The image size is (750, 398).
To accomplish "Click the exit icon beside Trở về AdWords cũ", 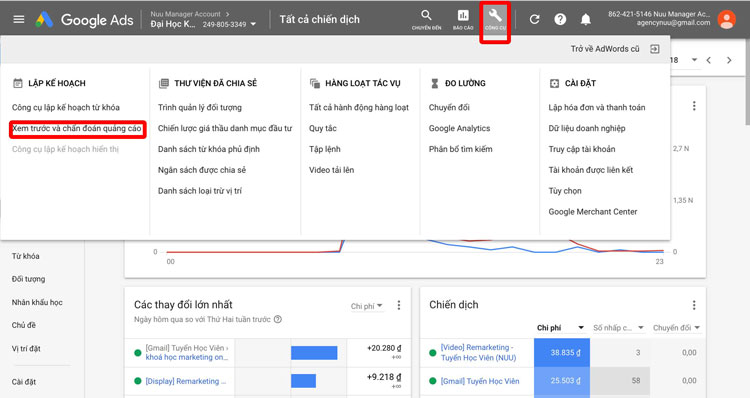I will click(655, 49).
